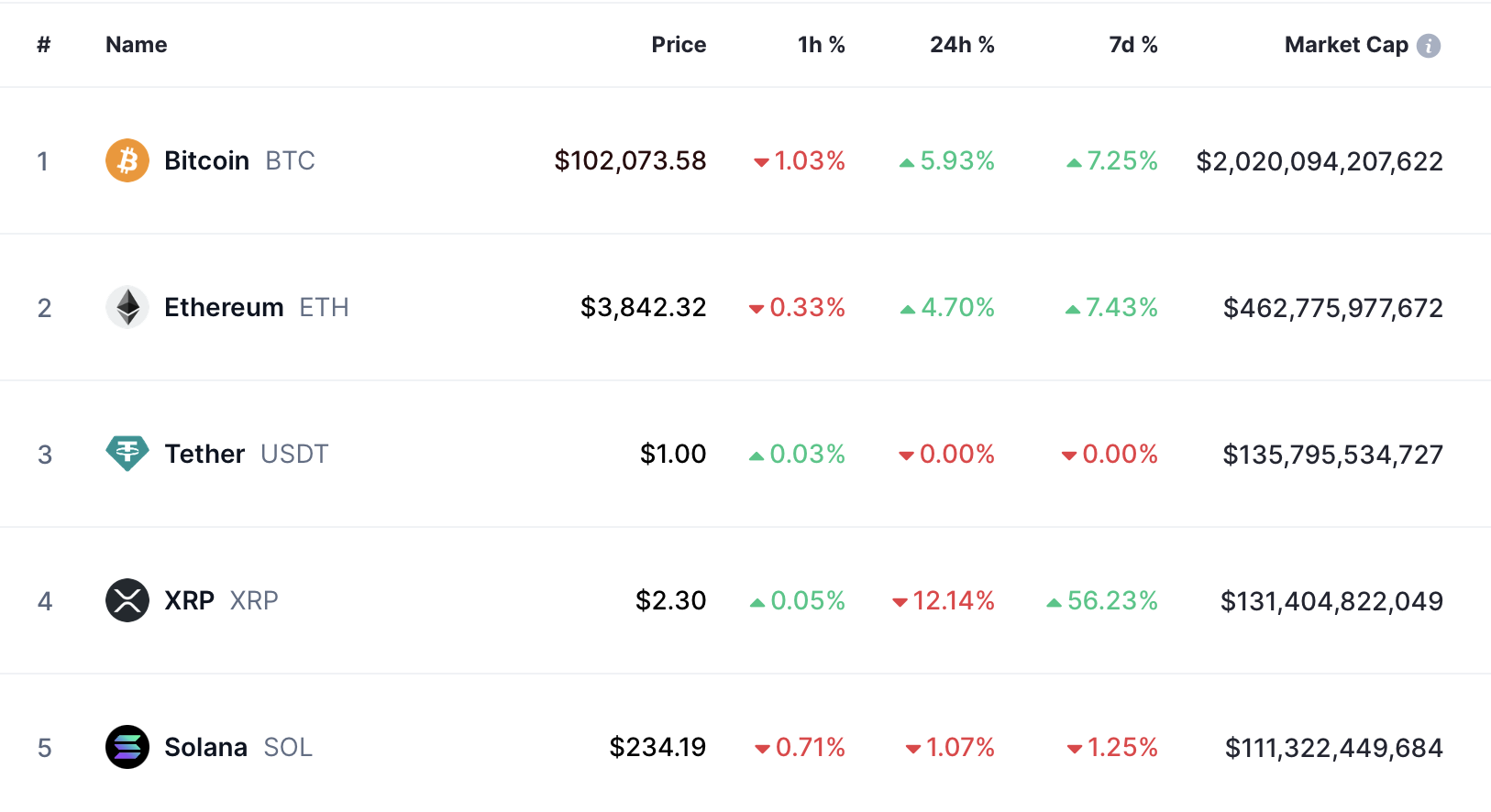Click the XRP black logo icon
This screenshot has width=1491, height=812.
click(127, 600)
